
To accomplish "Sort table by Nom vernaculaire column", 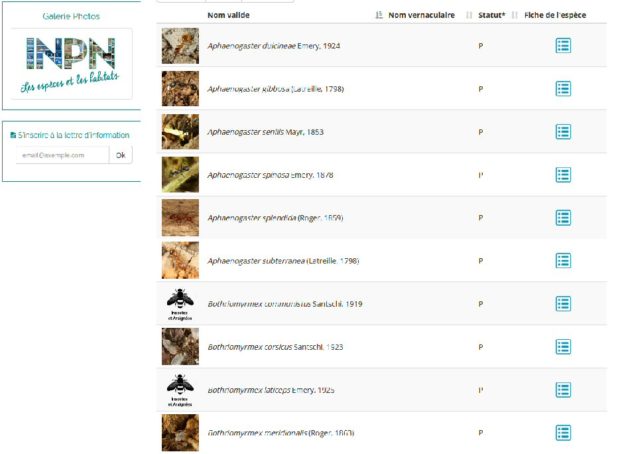I will [422, 15].
